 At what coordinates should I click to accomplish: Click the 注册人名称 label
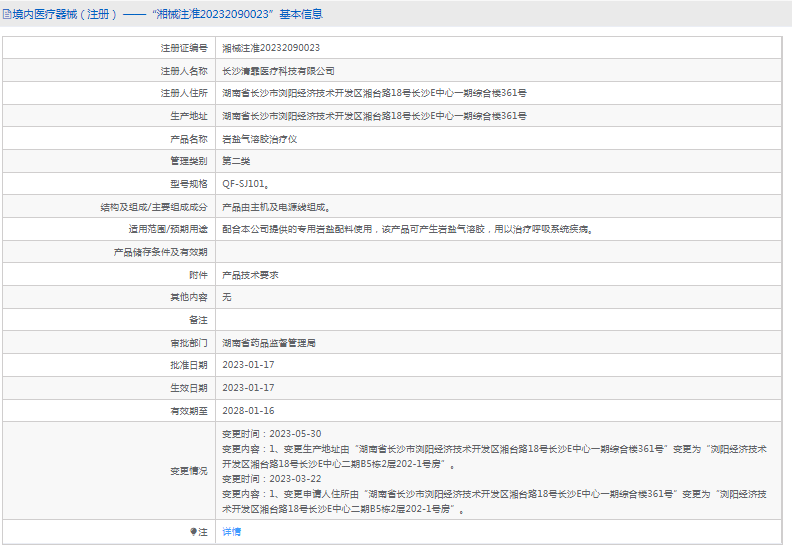pyautogui.click(x=184, y=71)
